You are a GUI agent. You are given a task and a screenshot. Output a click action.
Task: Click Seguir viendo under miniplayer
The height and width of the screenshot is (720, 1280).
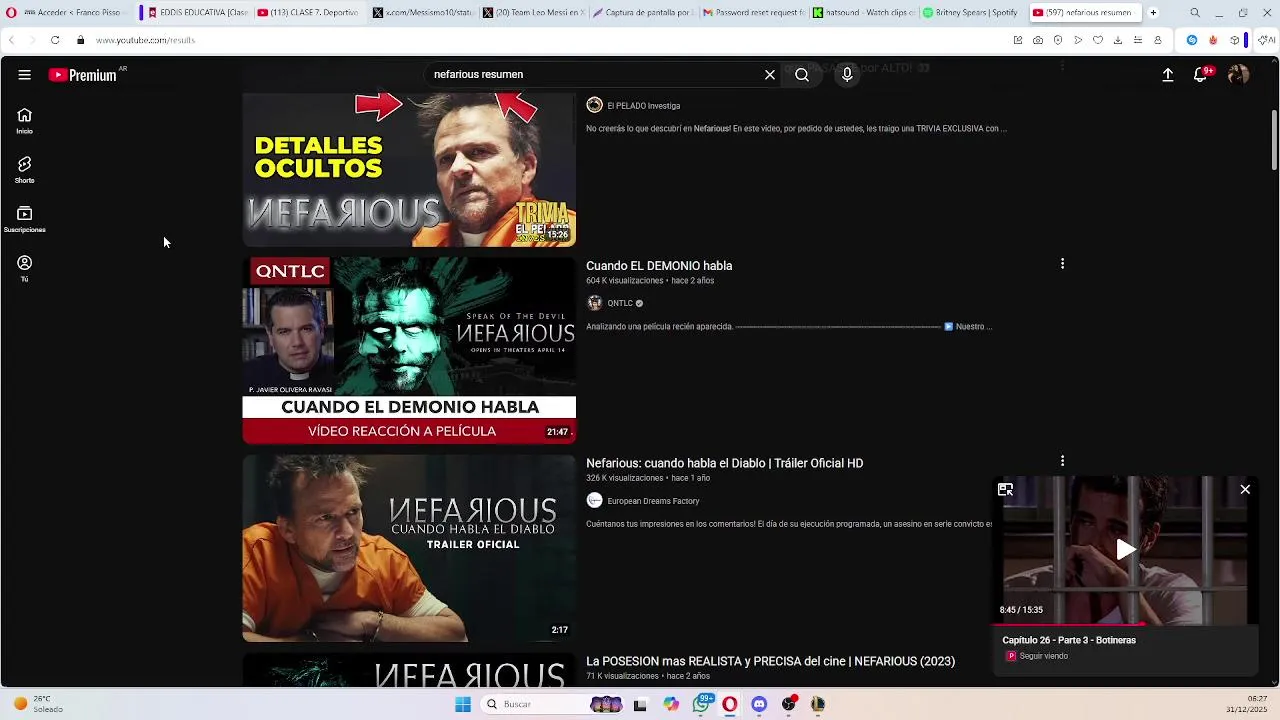tap(1043, 656)
